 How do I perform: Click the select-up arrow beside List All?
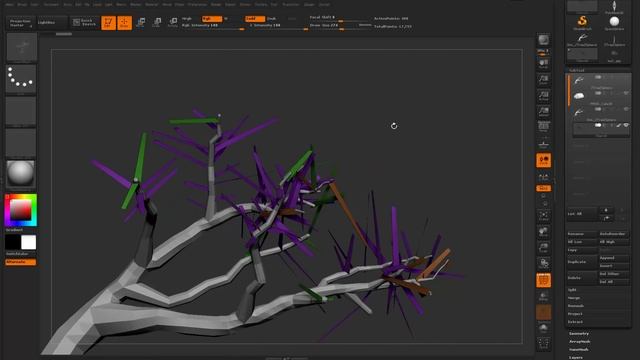pyautogui.click(x=606, y=210)
